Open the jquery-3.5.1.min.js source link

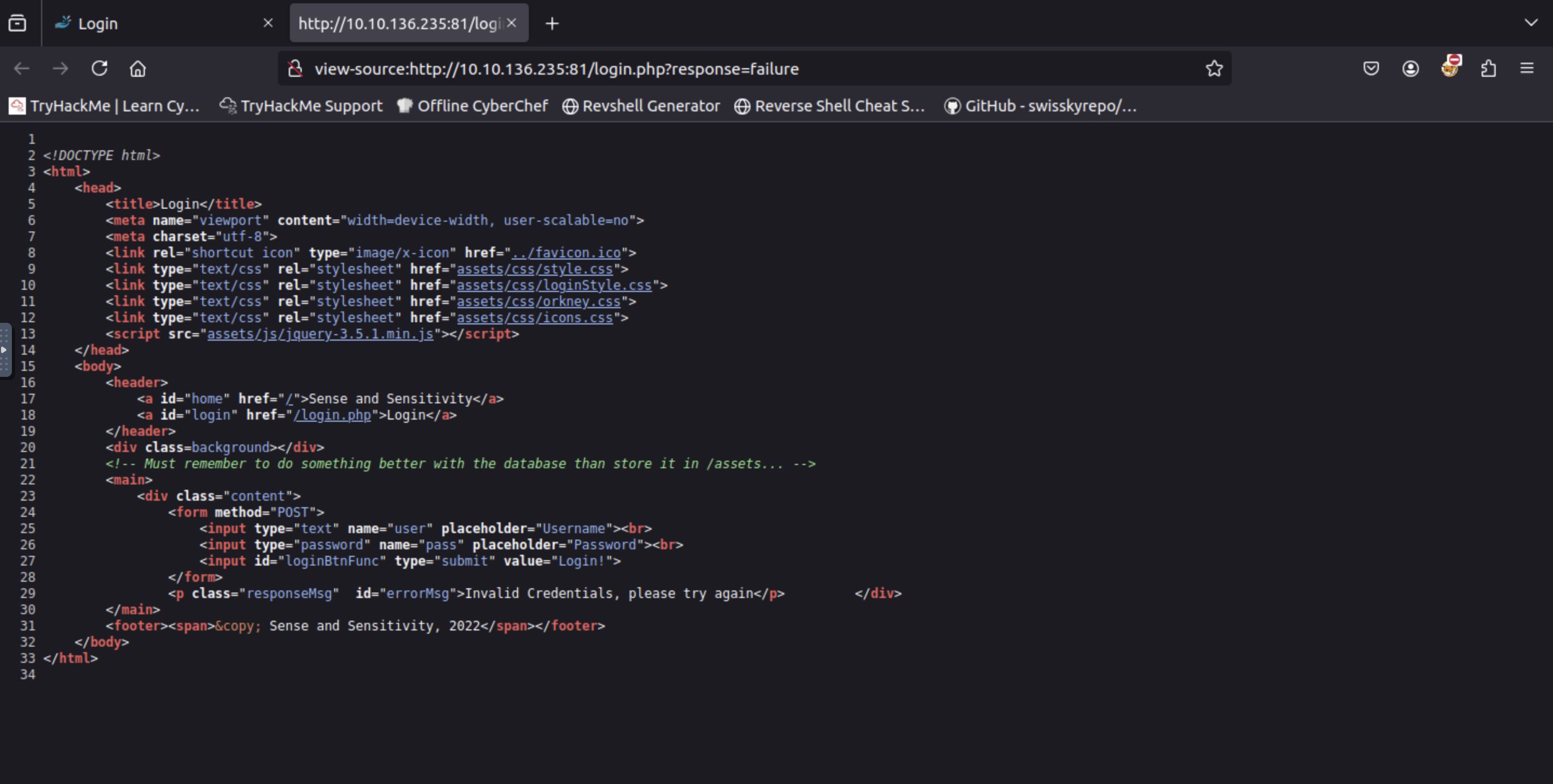tap(320, 334)
